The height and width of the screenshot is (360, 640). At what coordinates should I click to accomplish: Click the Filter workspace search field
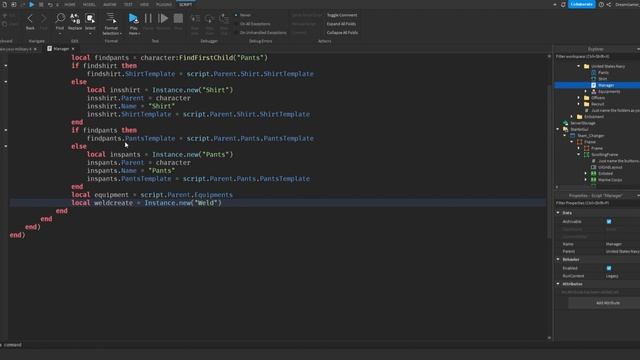[597, 56]
